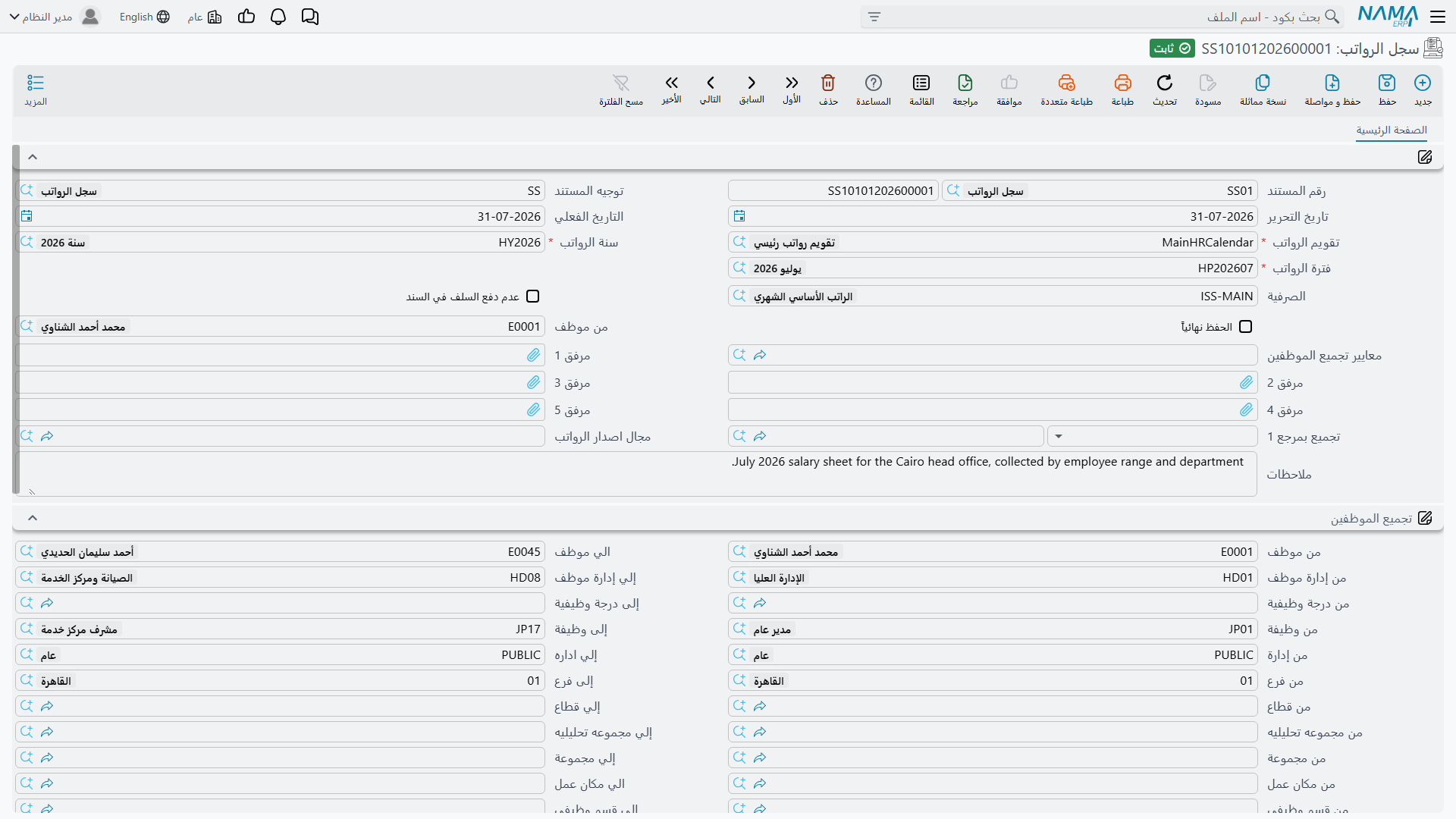The height and width of the screenshot is (819, 1456).
Task: Click the عام branch selector
Action: [205, 17]
